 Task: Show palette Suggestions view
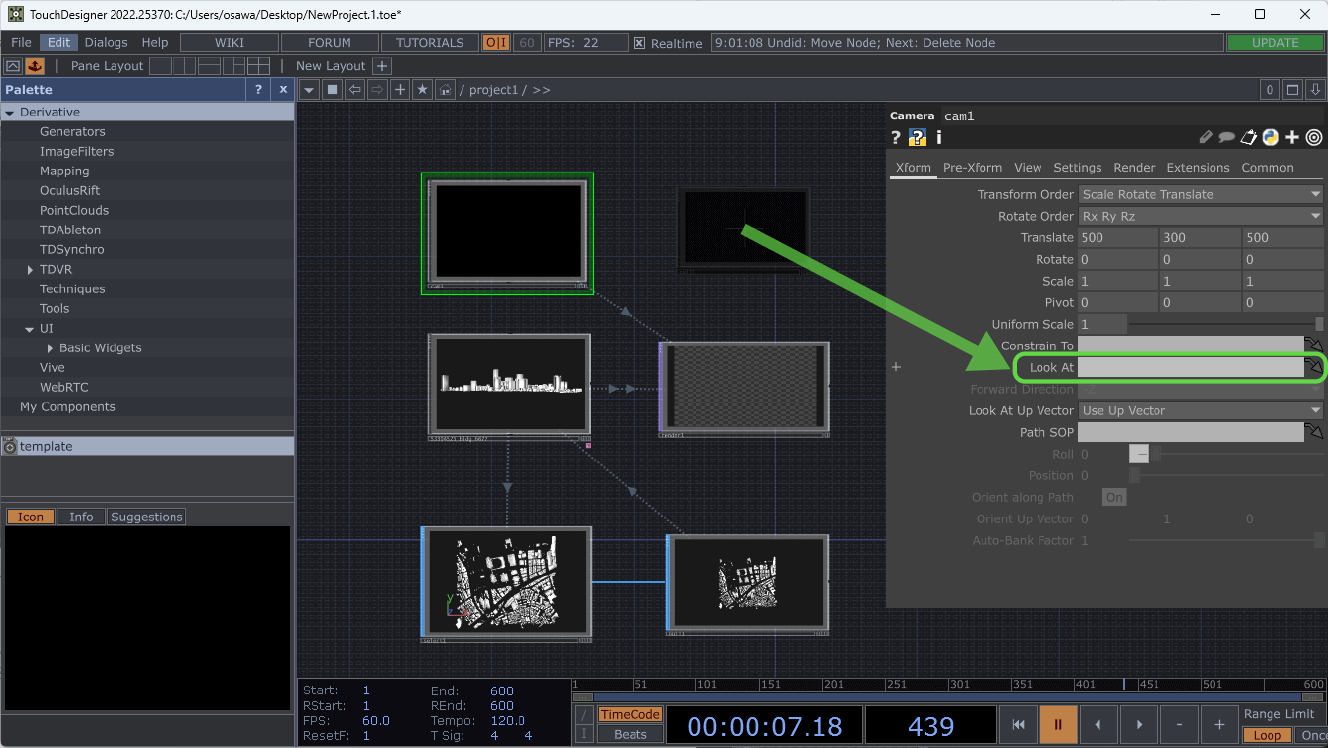pyautogui.click(x=147, y=517)
